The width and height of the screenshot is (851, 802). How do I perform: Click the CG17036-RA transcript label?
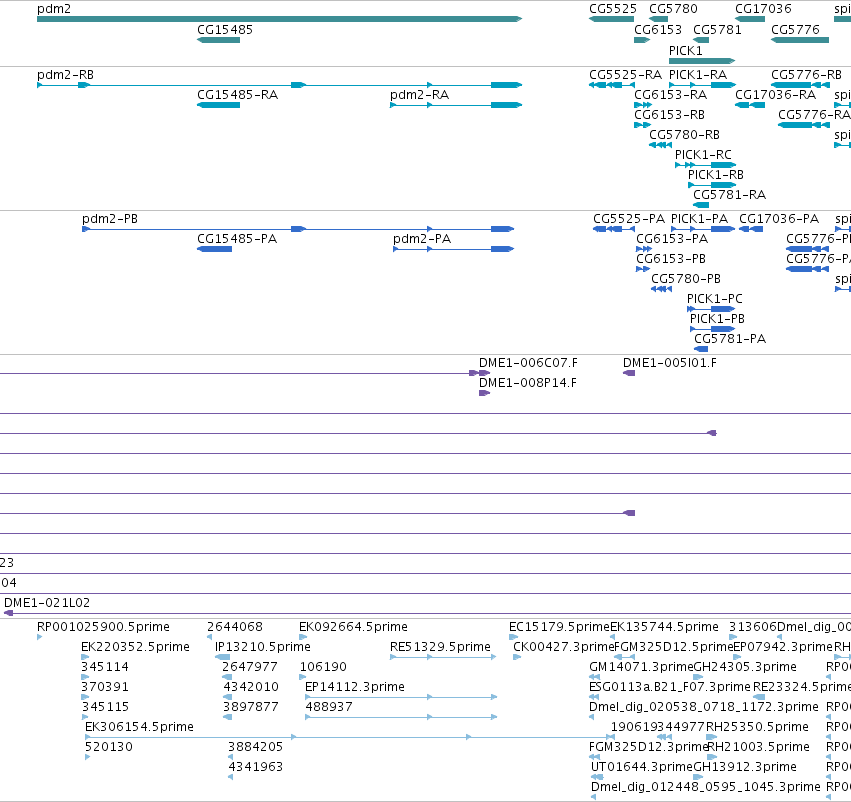[x=775, y=95]
